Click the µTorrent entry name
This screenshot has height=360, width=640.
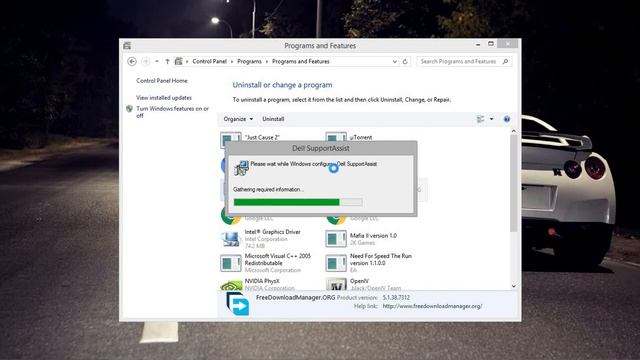pos(361,138)
